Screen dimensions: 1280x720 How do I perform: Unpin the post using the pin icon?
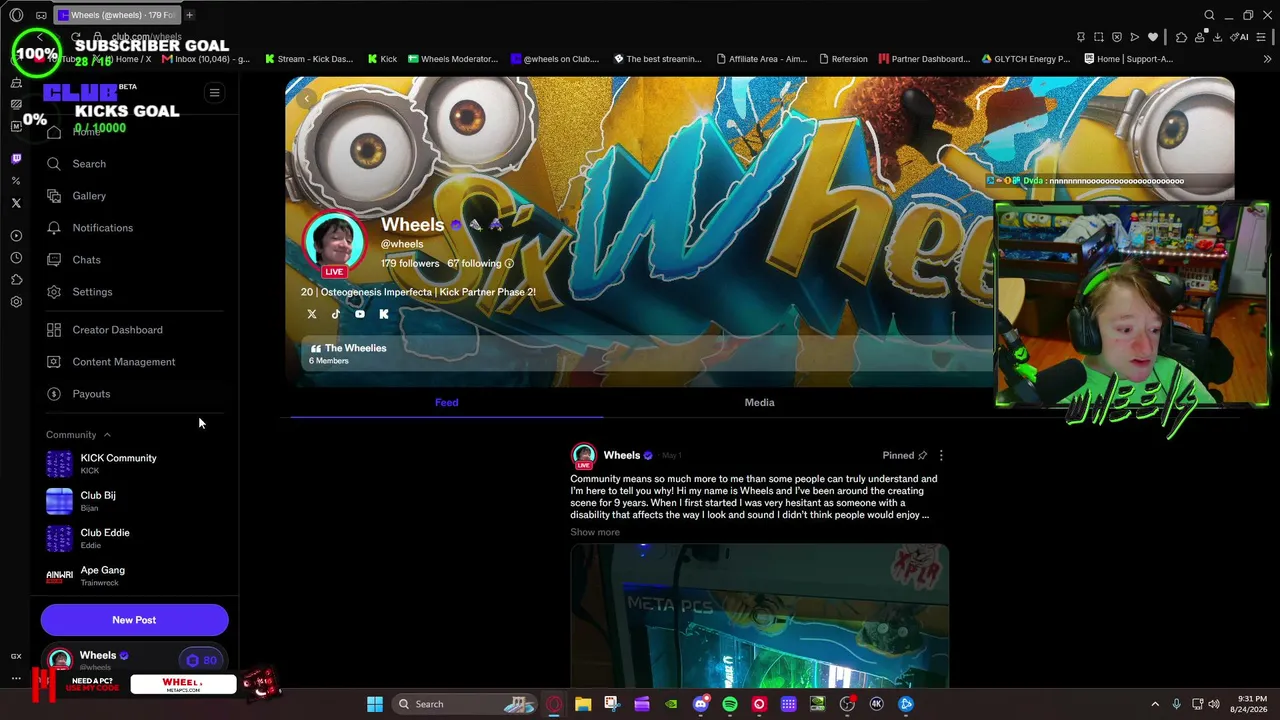pyautogui.click(x=922, y=456)
